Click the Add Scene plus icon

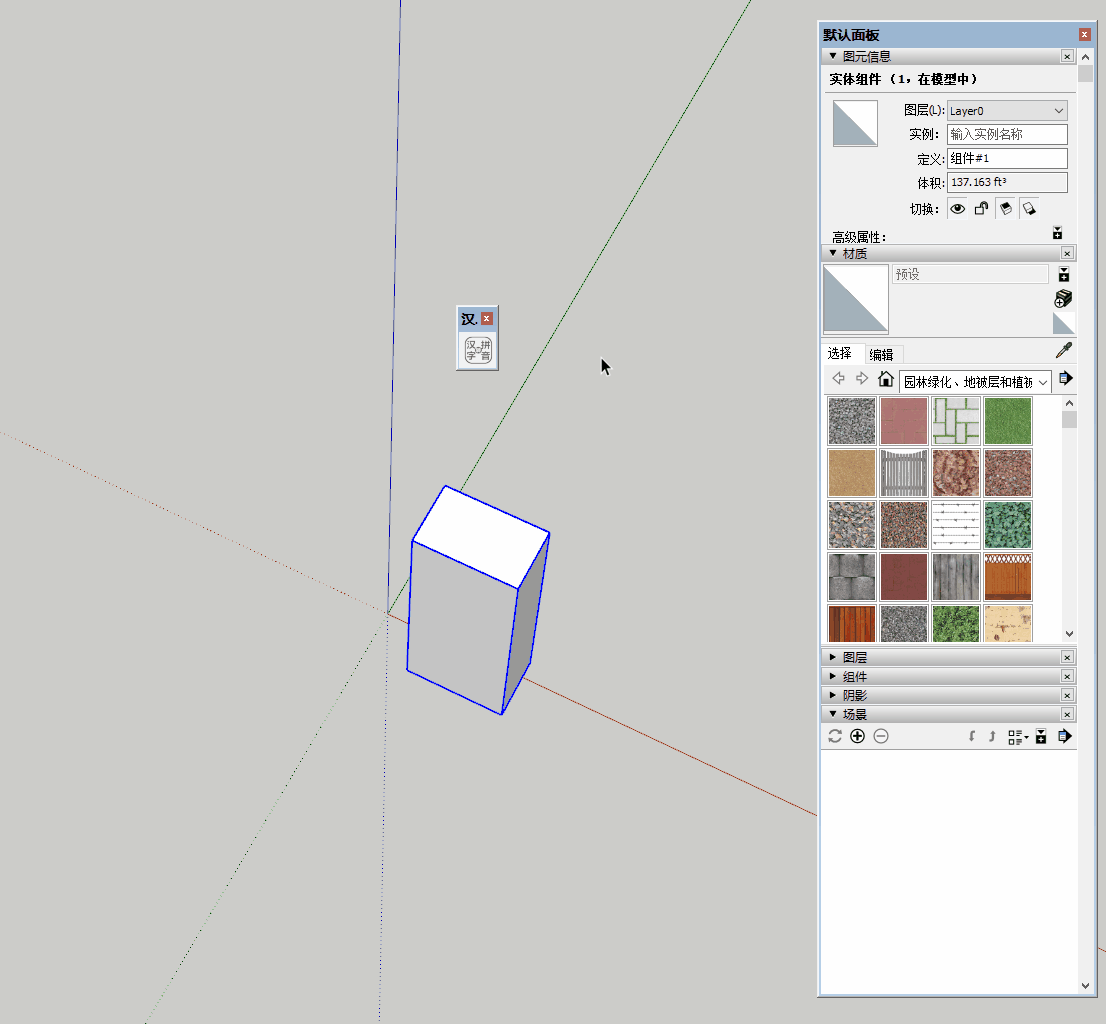(x=857, y=736)
